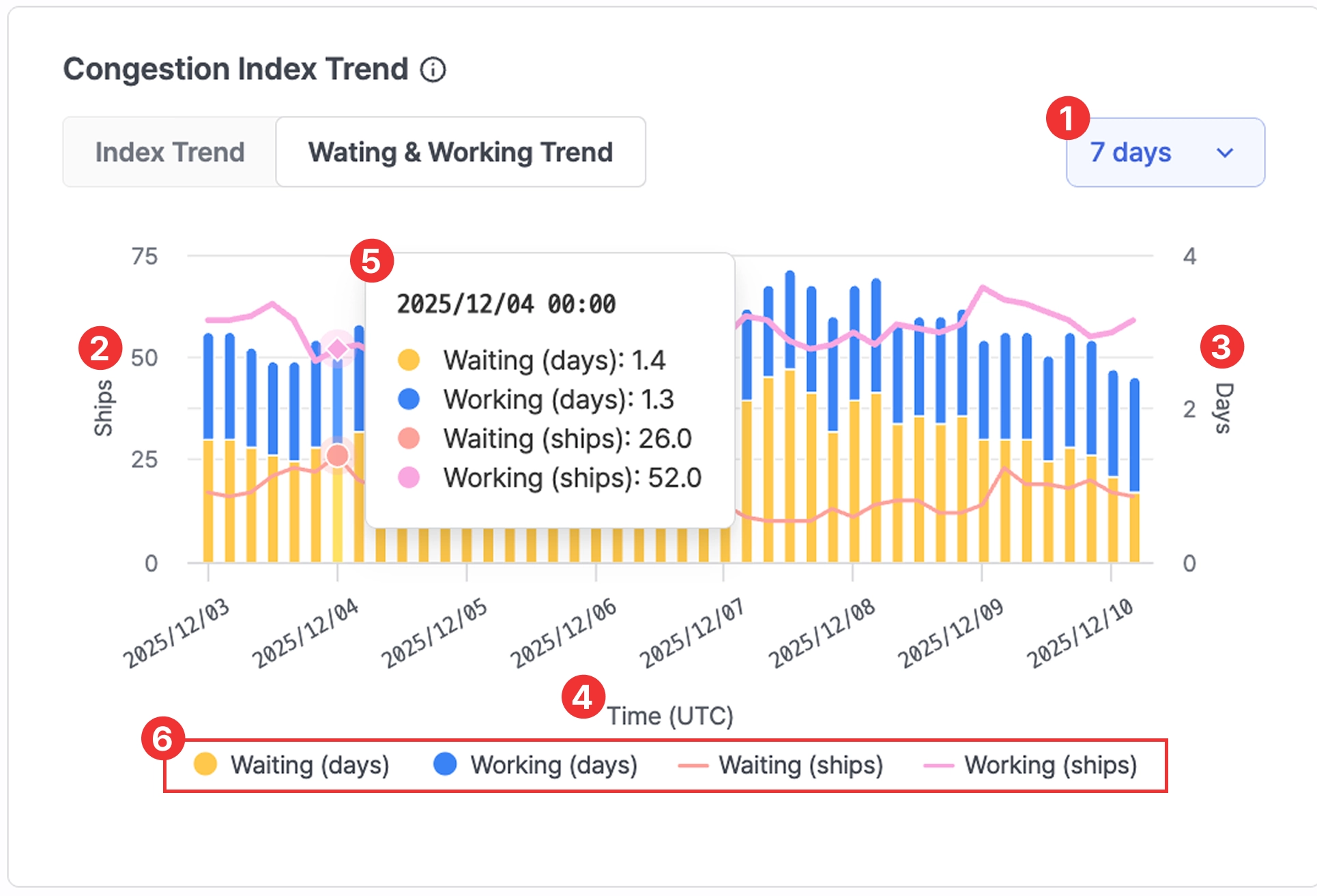
Task: Toggle the Working (days) legend series
Action: tap(553, 765)
